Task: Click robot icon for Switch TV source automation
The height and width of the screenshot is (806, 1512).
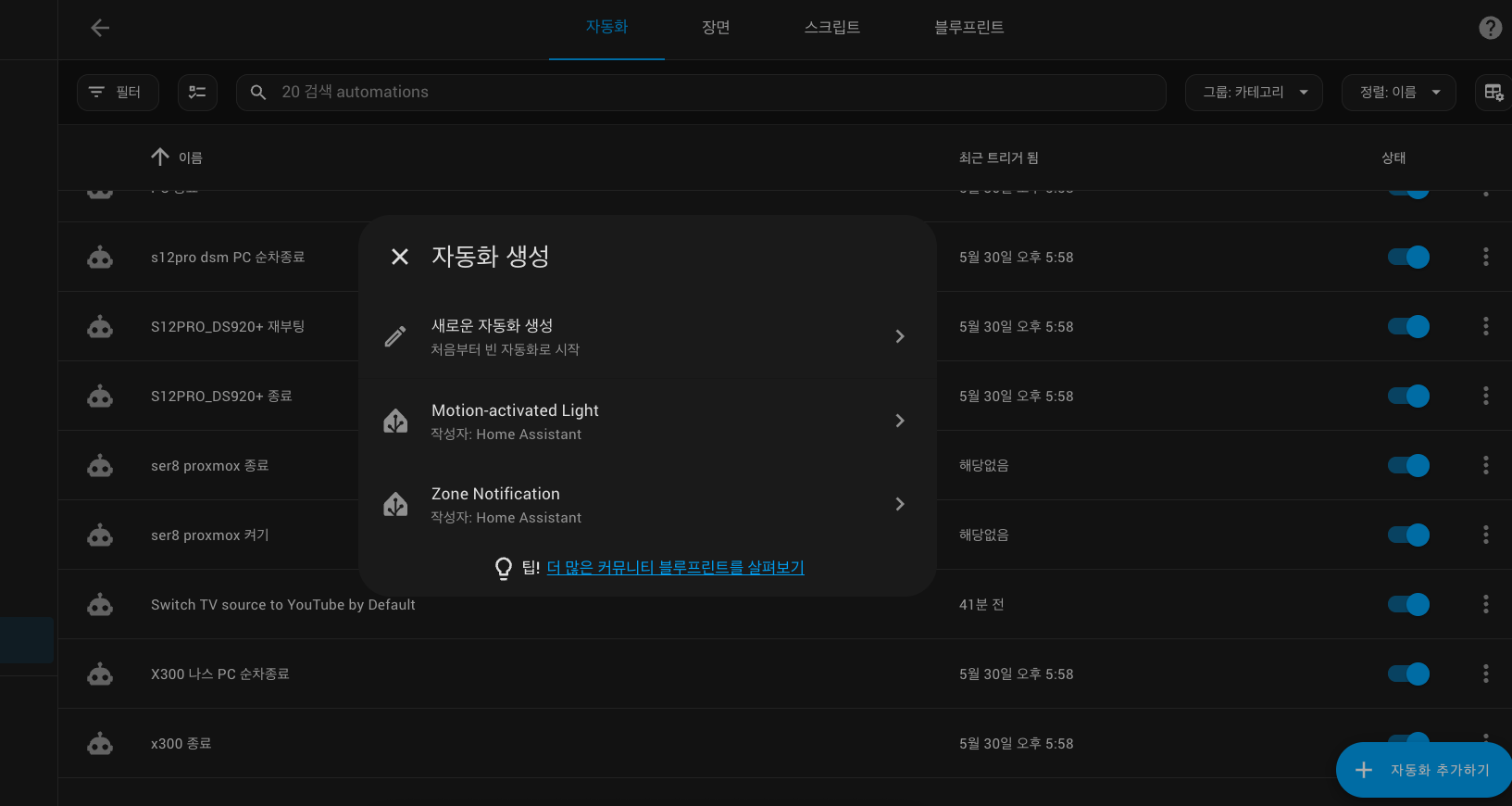Action: tap(100, 605)
